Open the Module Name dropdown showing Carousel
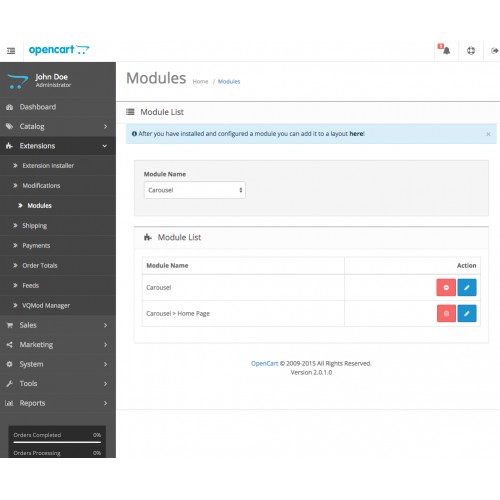 coord(195,190)
